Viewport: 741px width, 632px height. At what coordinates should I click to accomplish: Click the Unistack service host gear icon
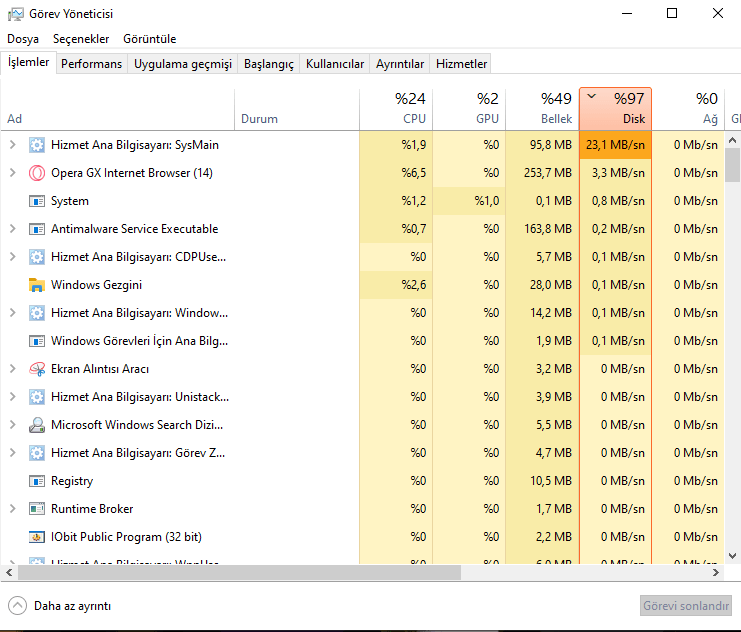pos(37,397)
